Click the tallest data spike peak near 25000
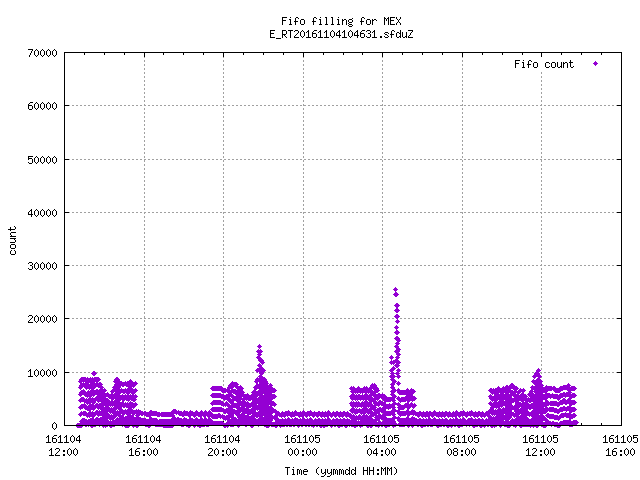The width and height of the screenshot is (640, 480). click(x=396, y=290)
